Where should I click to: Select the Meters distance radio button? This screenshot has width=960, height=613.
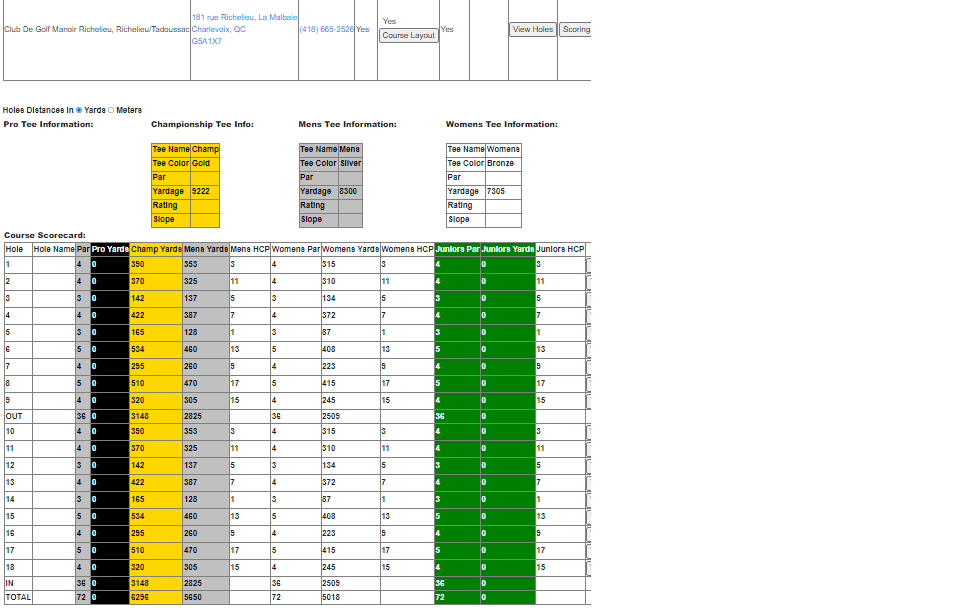click(x=111, y=110)
